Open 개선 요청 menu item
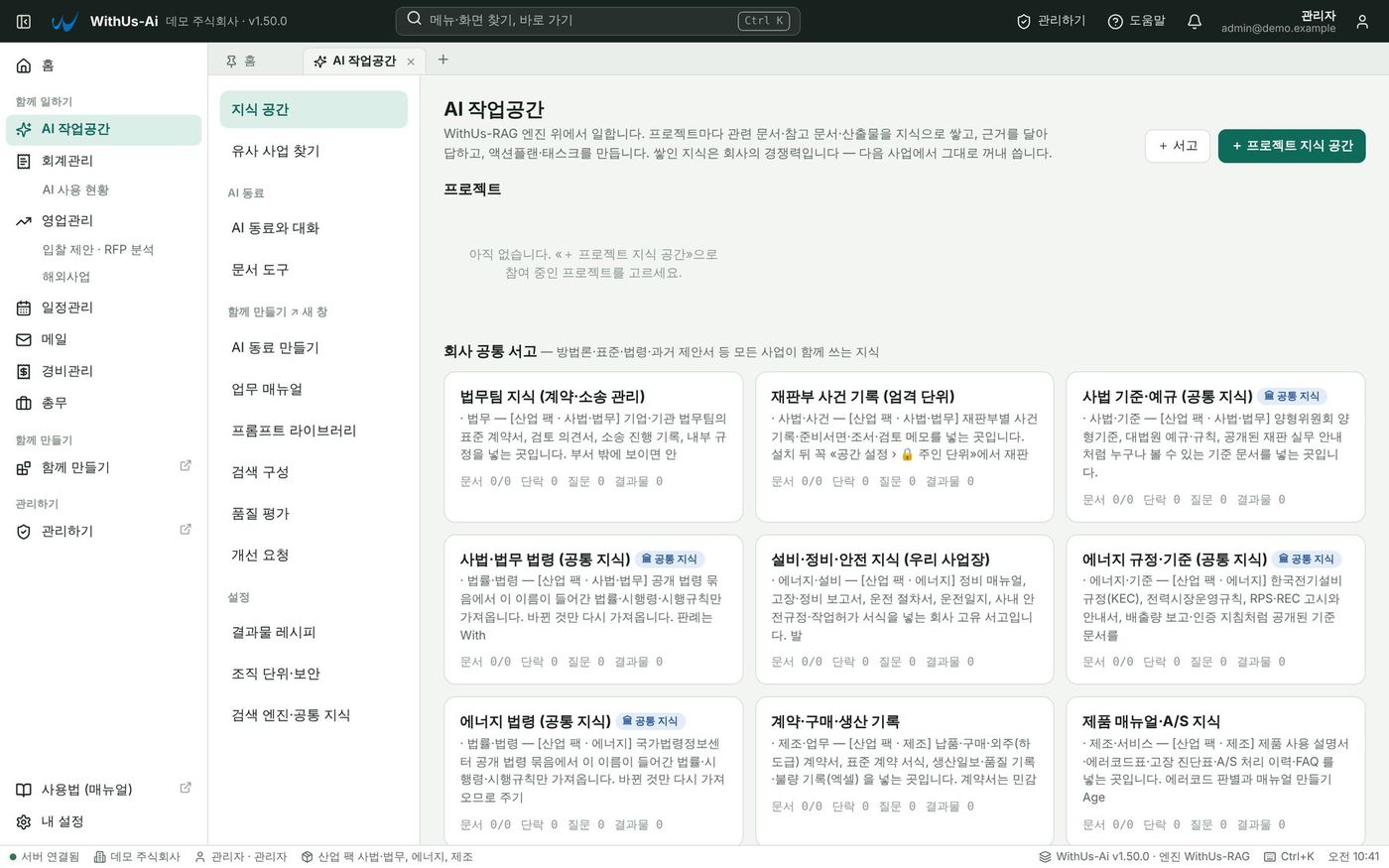1389x868 pixels. tap(314, 555)
